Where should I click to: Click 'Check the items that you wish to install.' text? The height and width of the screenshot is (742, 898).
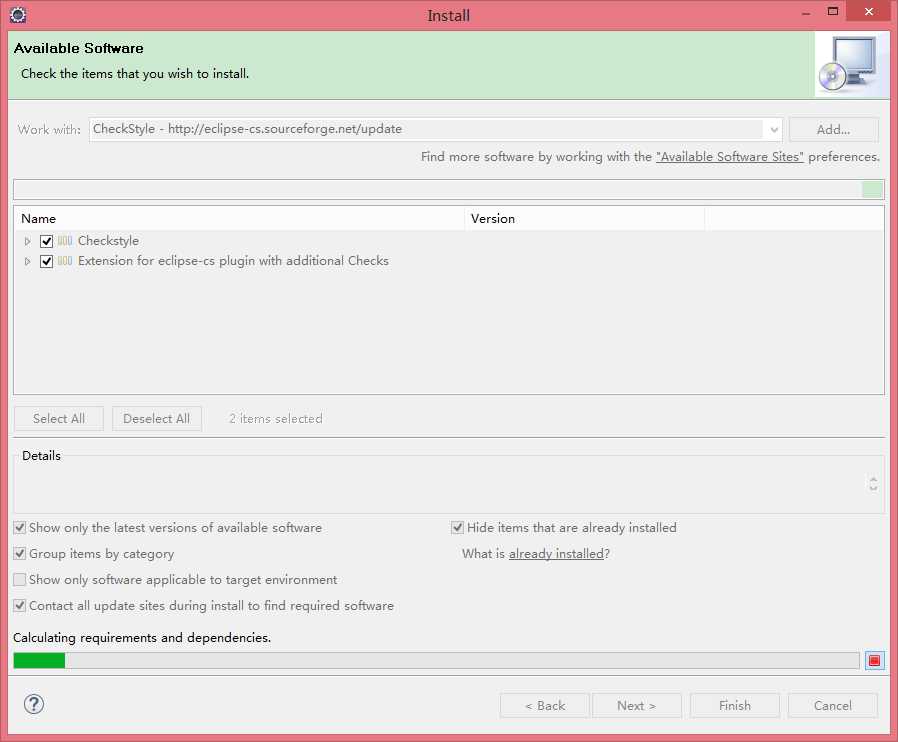pyautogui.click(x=135, y=73)
